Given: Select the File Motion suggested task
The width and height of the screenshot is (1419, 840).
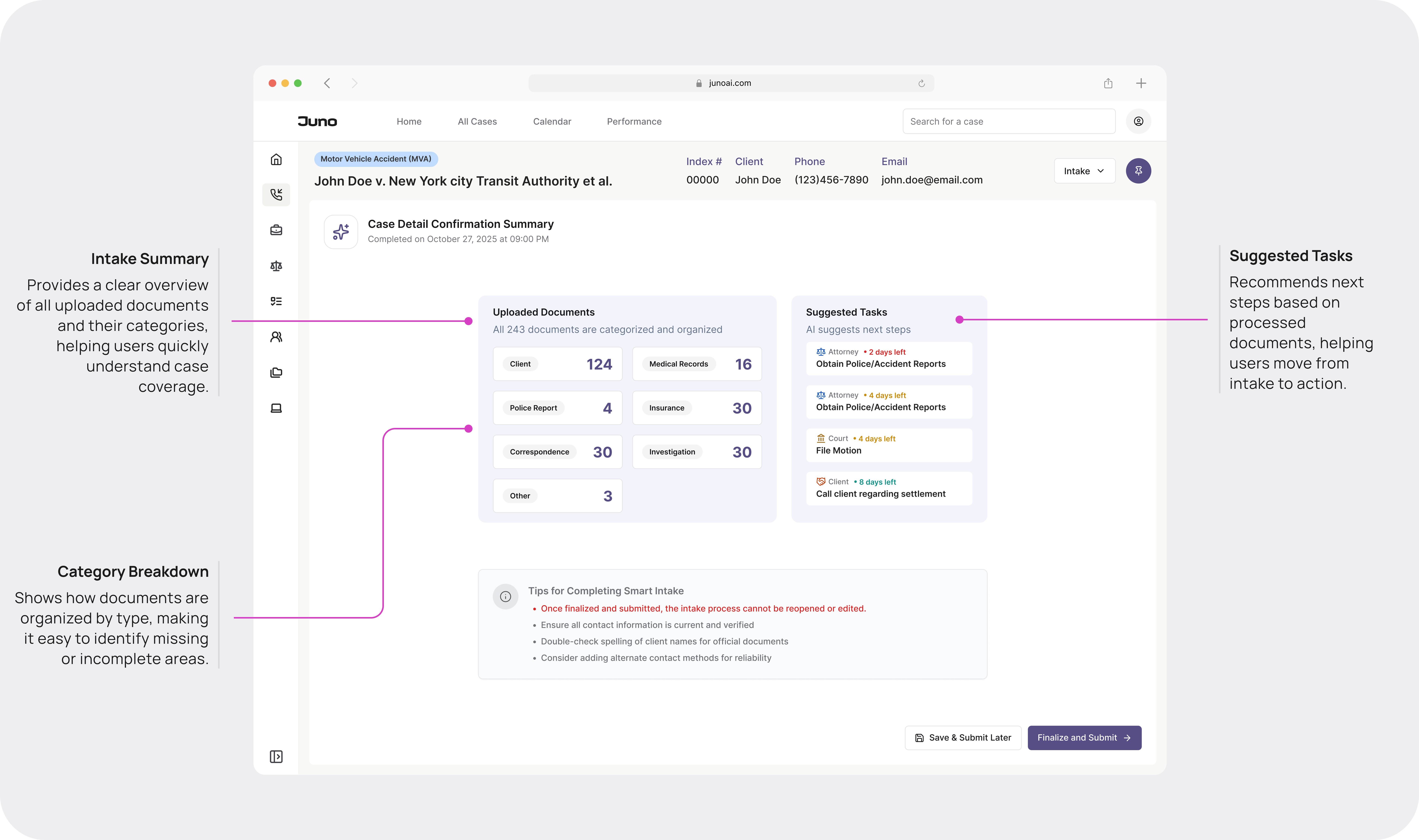Looking at the screenshot, I should coord(889,445).
